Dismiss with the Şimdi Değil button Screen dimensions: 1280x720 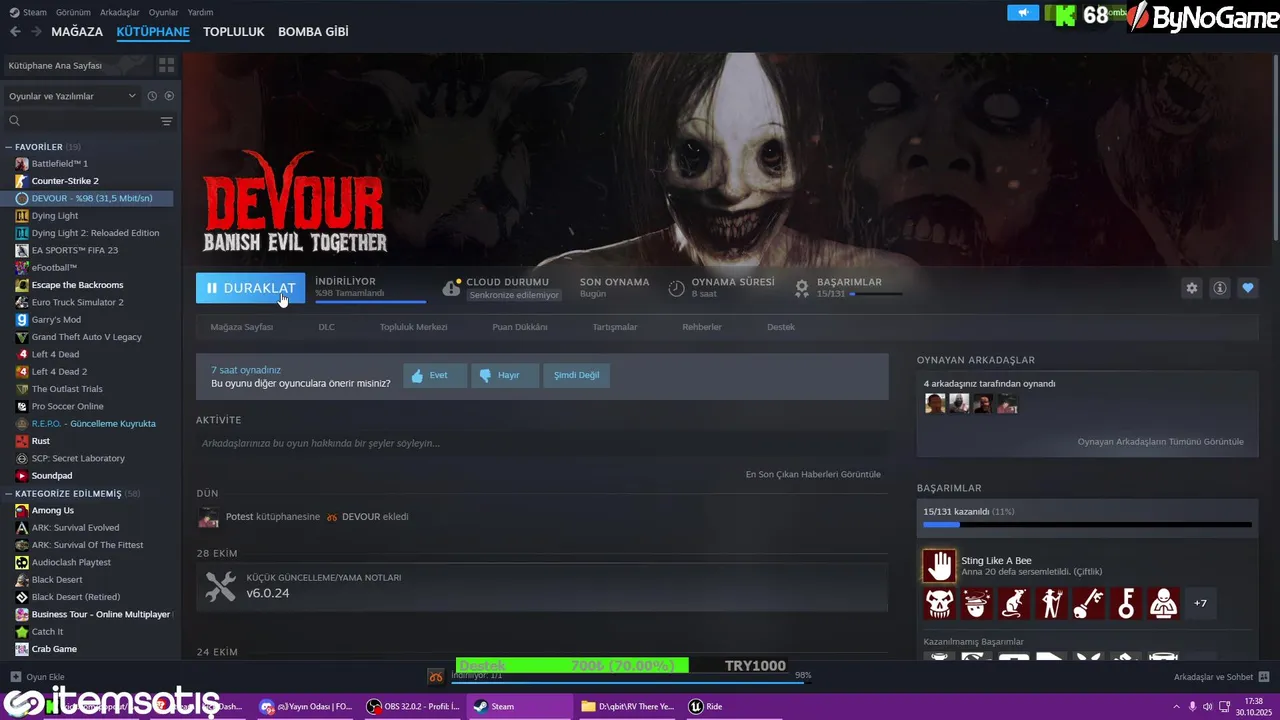coord(577,375)
